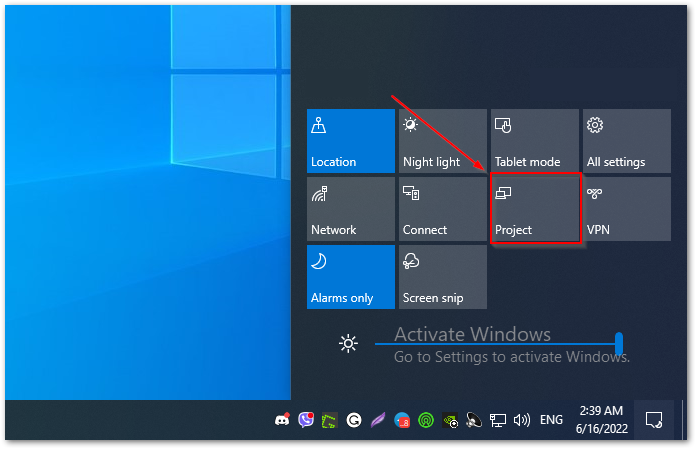Click the NVIDIA tray icon
The height and width of the screenshot is (449, 696).
coord(450,420)
